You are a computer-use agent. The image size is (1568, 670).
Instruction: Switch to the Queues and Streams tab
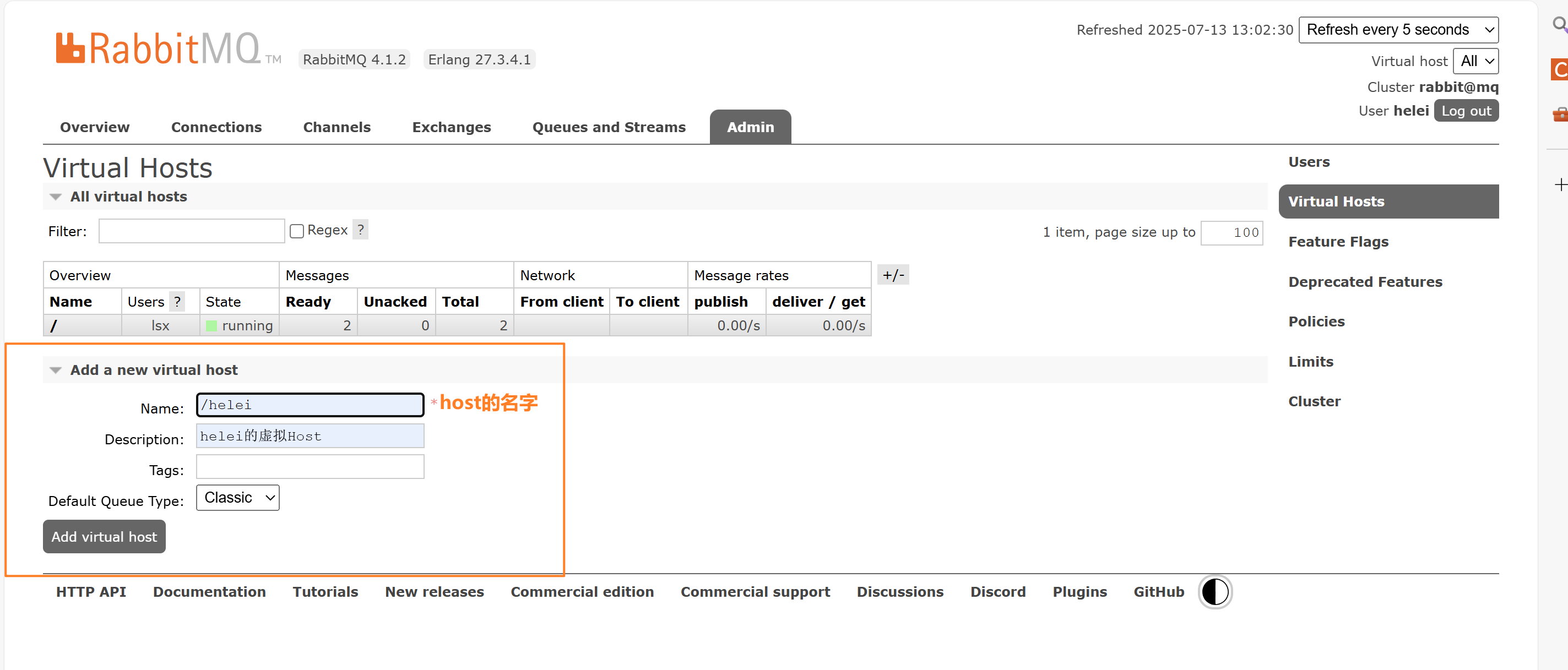pyautogui.click(x=608, y=127)
